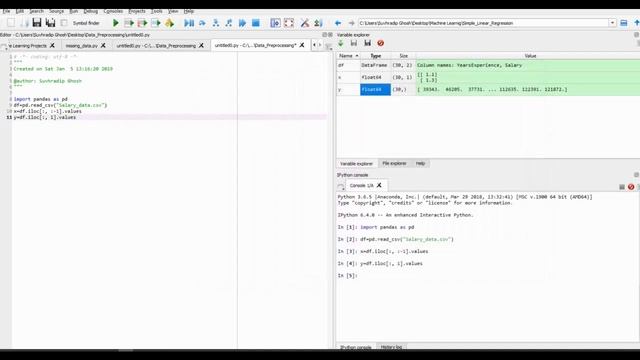Select the y float64 type cell
The image size is (640, 360).
375,89
